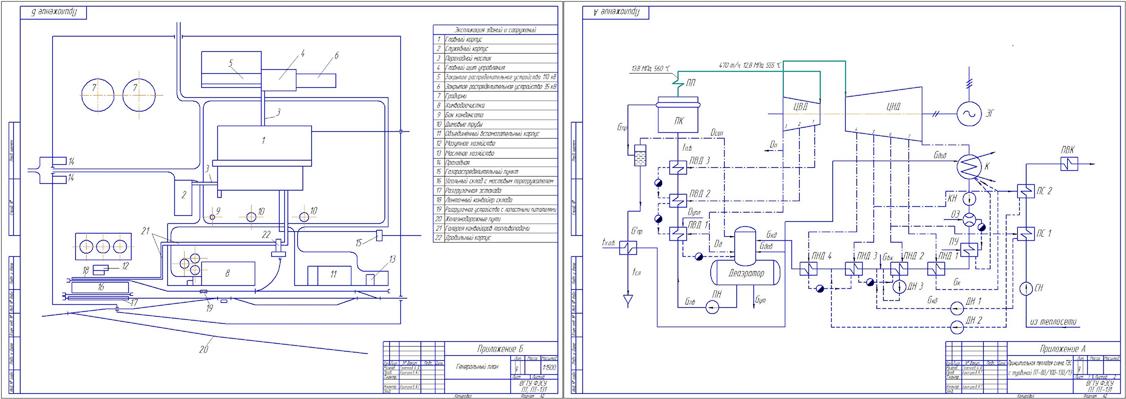Click the ПН feed pump circle
The image size is (1126, 399).
pos(712,306)
